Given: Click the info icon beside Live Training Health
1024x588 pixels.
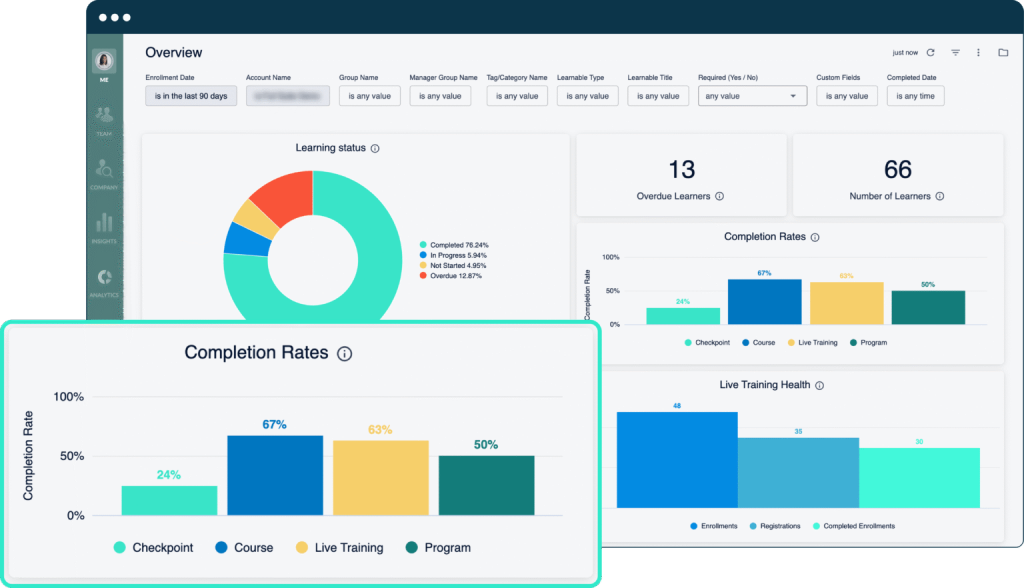Looking at the screenshot, I should click(821, 384).
